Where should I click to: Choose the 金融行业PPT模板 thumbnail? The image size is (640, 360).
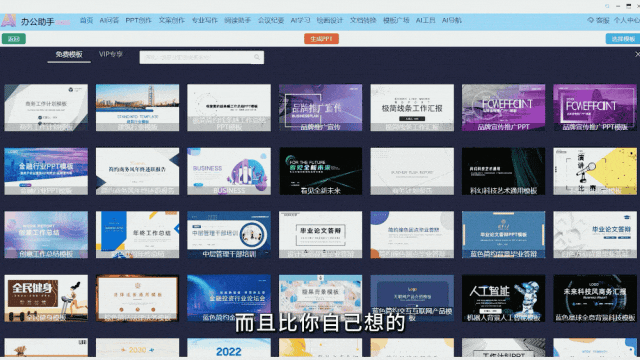click(x=46, y=171)
